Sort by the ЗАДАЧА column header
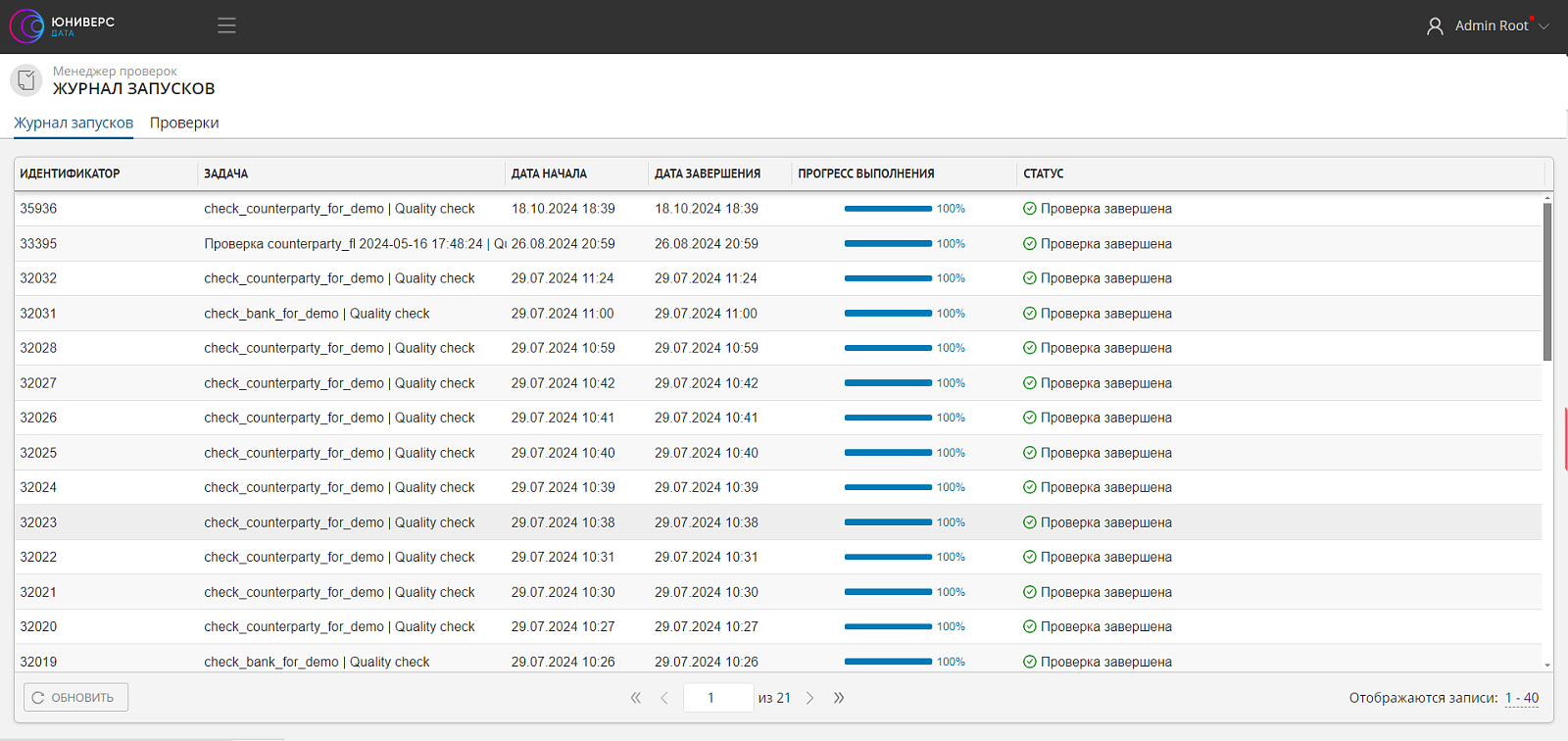This screenshot has height=741, width=1568. click(351, 173)
